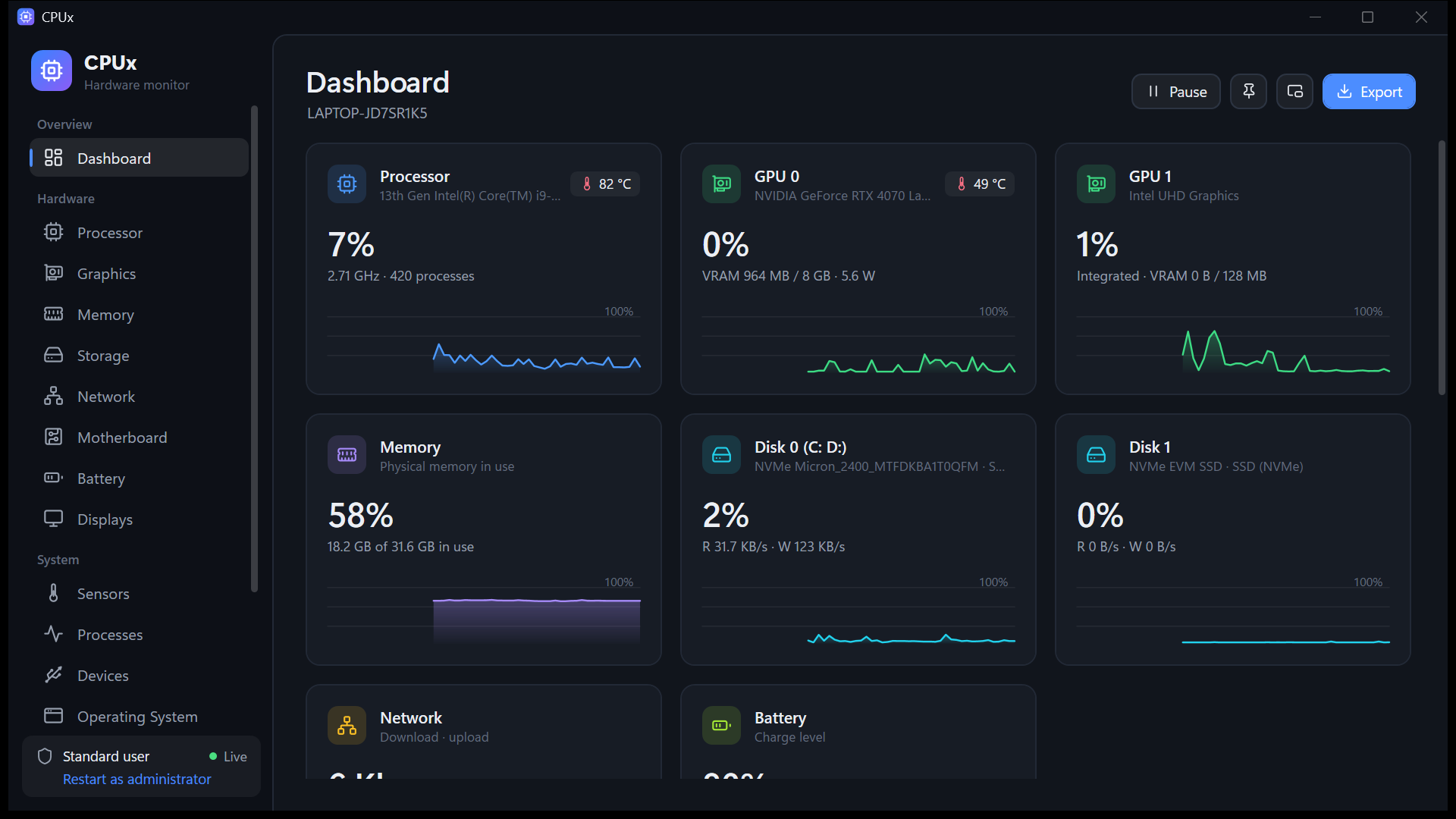Image resolution: width=1456 pixels, height=819 pixels.
Task: Click the "18.2 GB of 31.6 GB in use" text
Action: tap(400, 546)
